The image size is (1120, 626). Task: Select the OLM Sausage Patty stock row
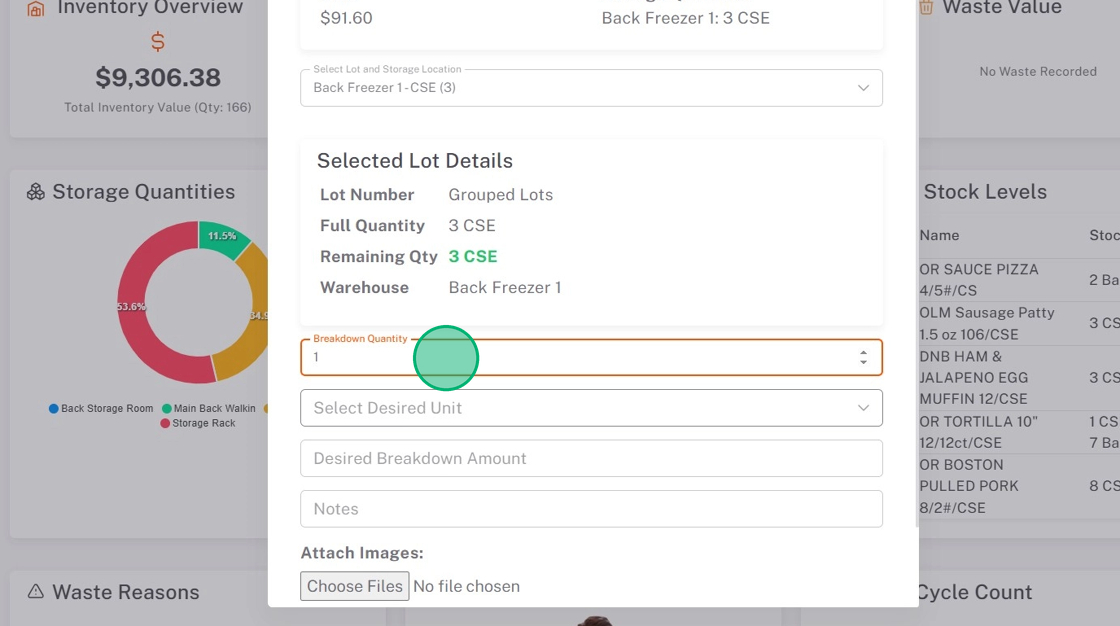(986, 323)
